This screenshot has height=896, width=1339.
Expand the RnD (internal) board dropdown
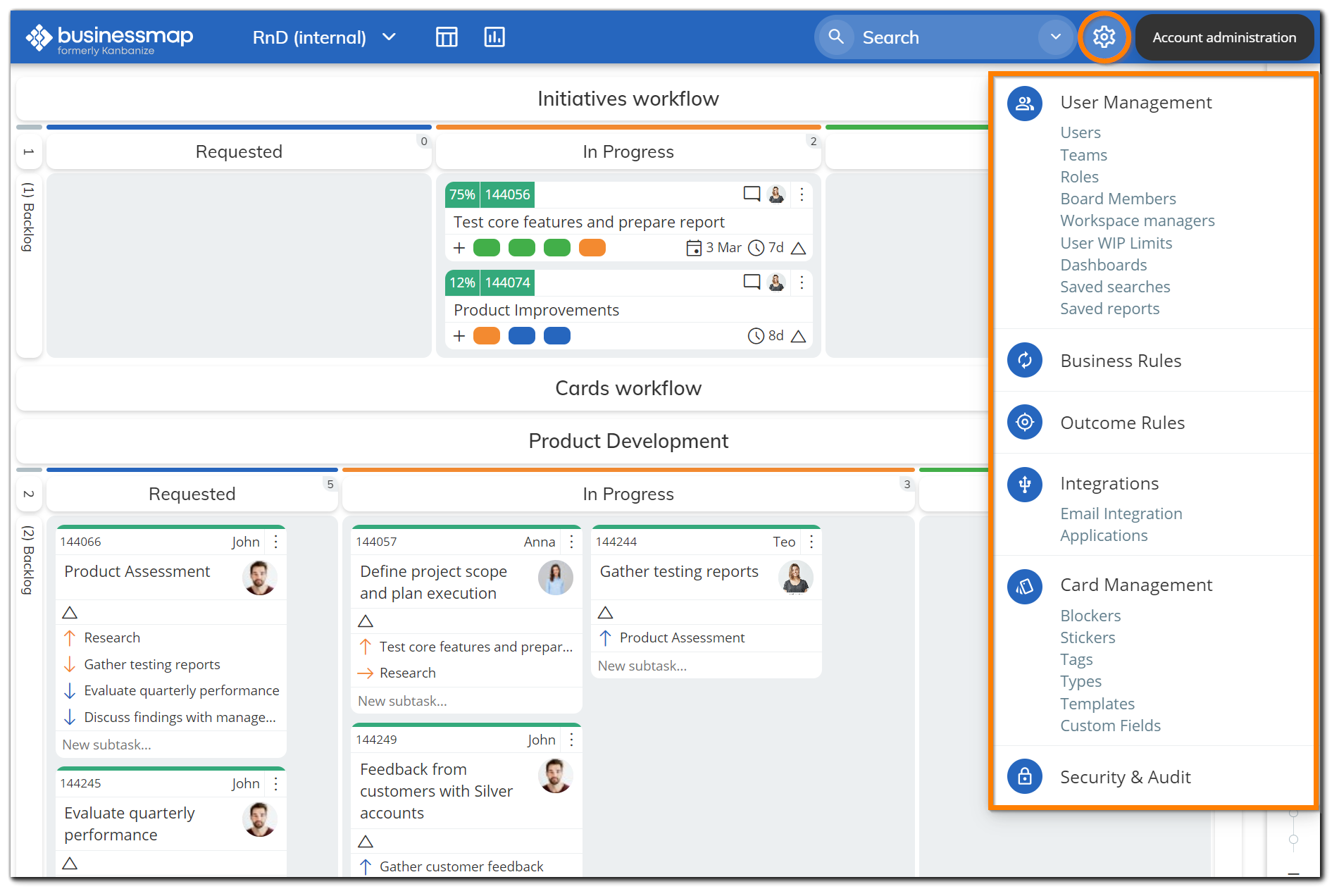390,37
